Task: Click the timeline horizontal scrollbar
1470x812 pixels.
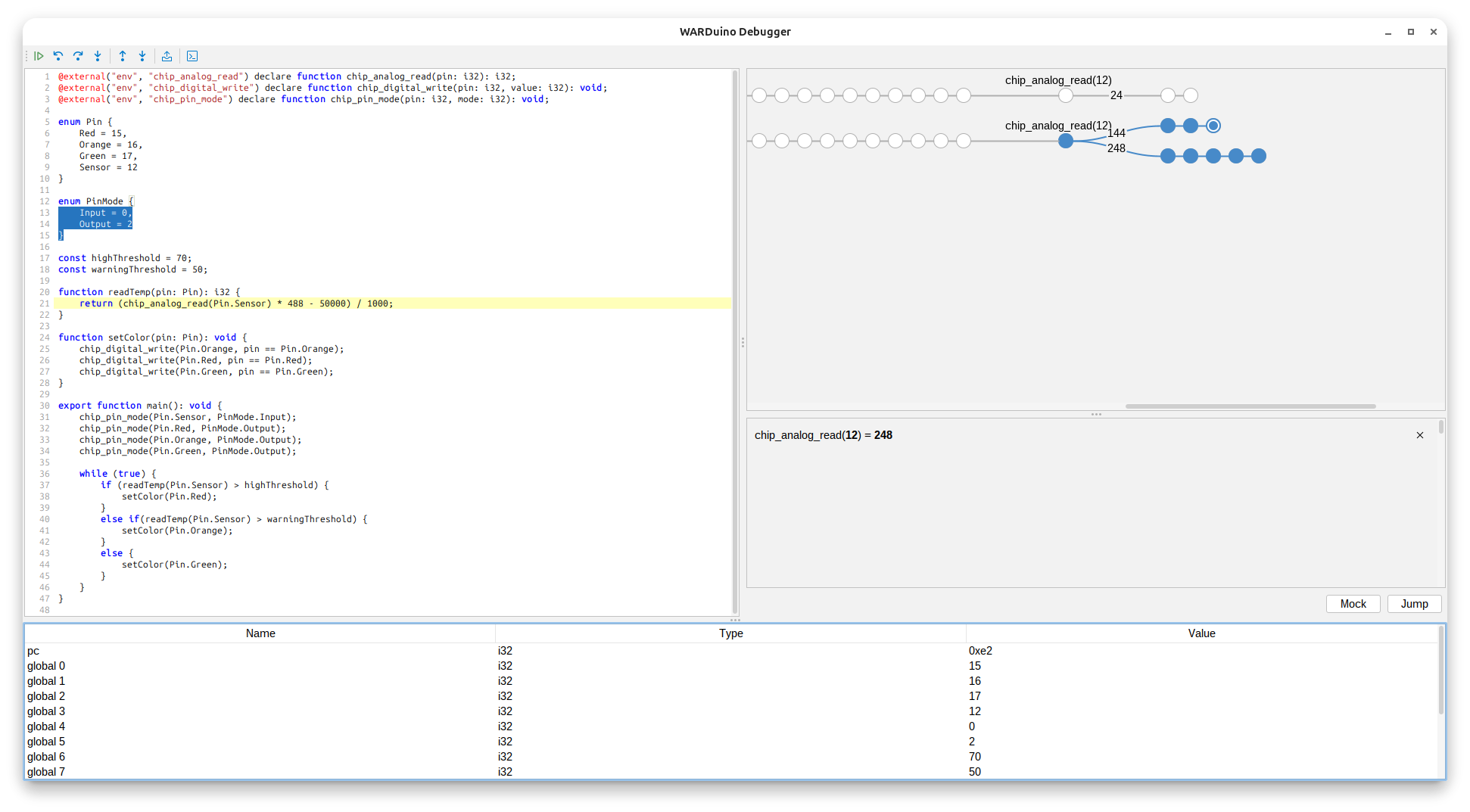Action: pos(1250,406)
